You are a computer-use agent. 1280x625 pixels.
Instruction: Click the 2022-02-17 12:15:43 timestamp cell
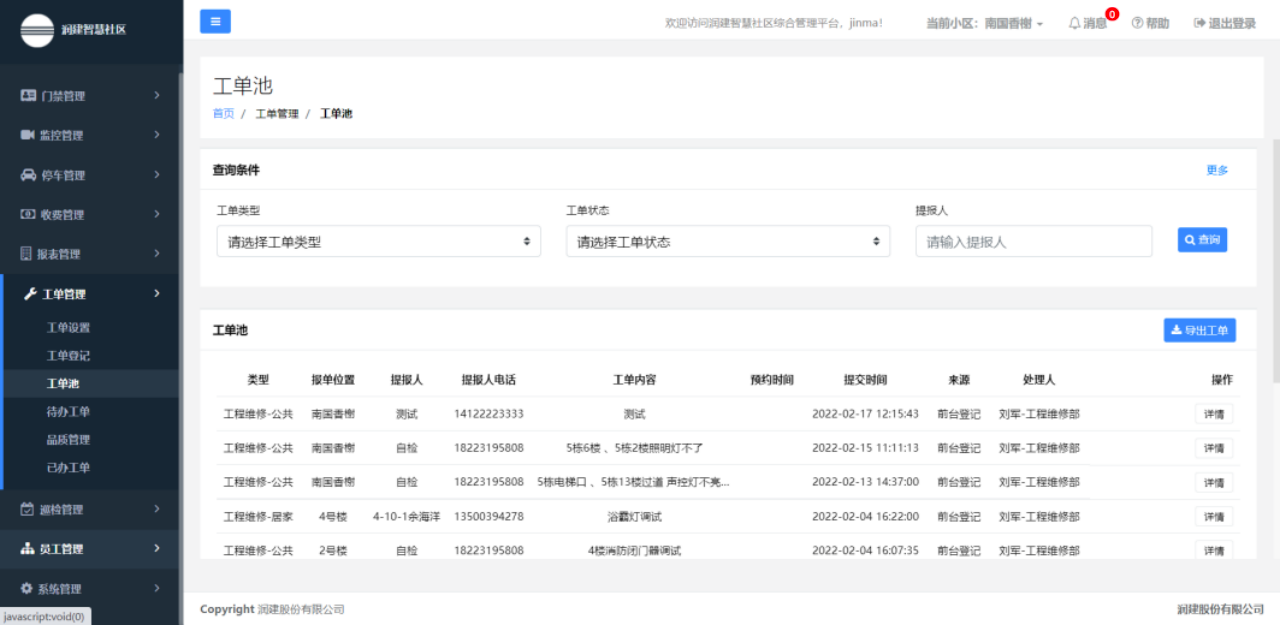(865, 414)
